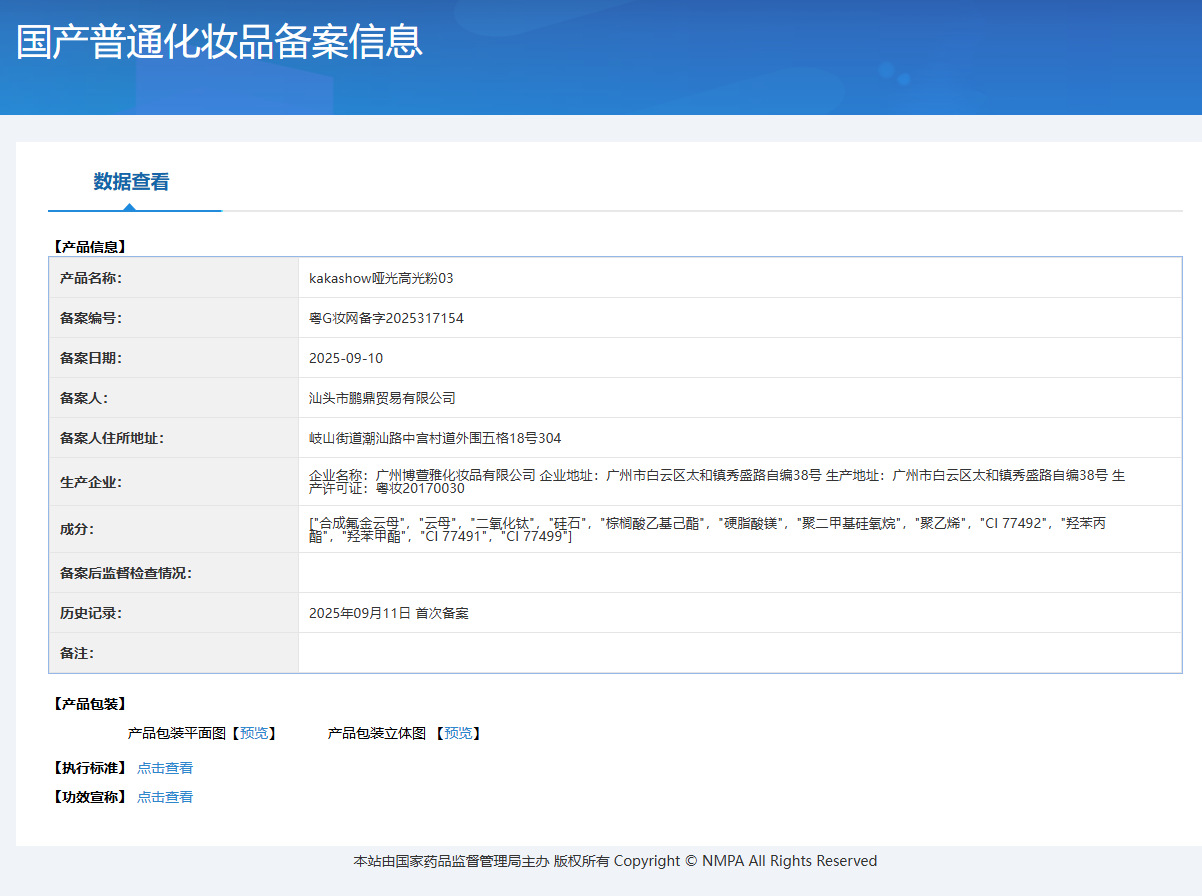Click the empty 备注 value cell

point(739,653)
